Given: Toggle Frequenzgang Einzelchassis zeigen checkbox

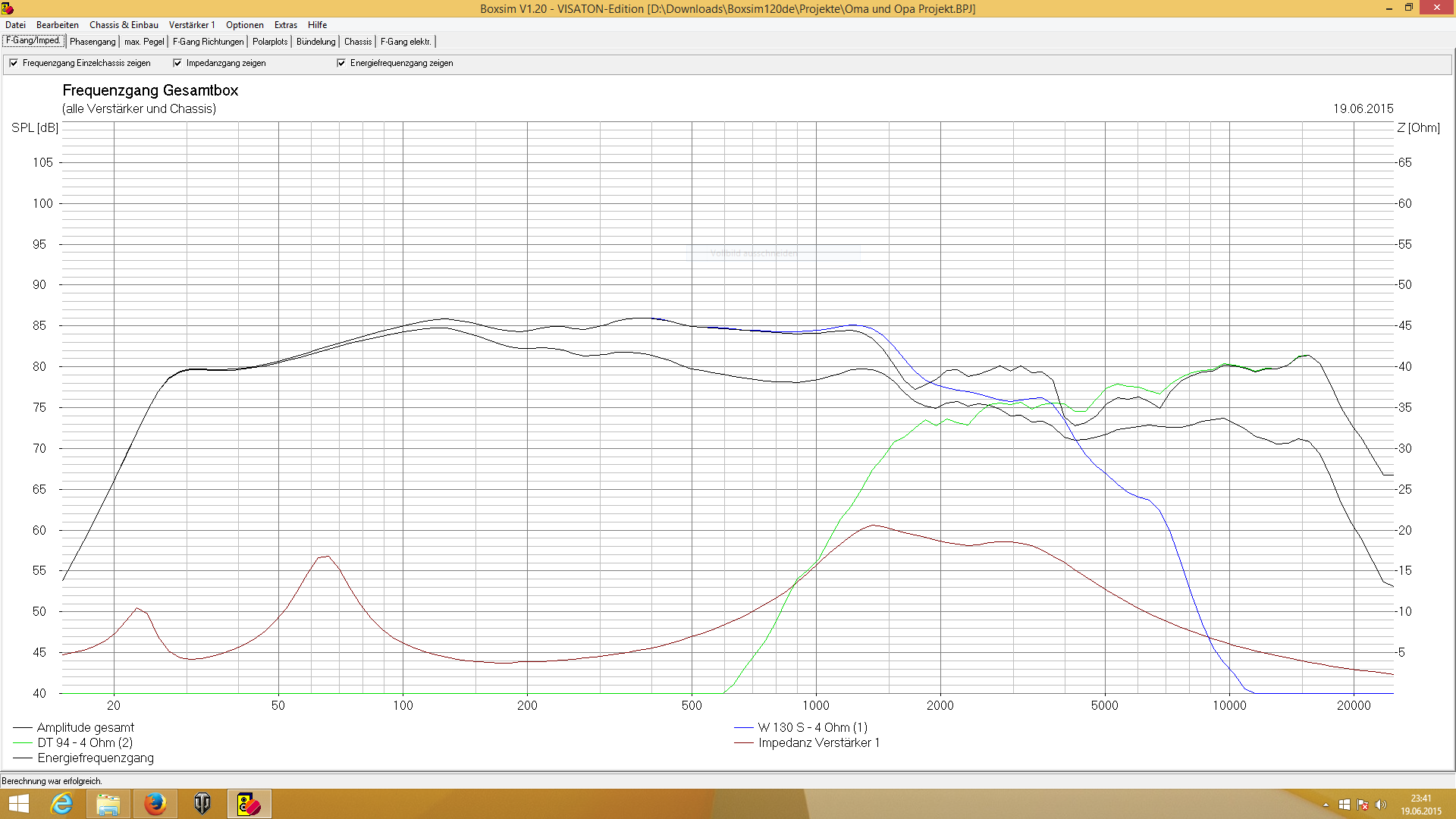Looking at the screenshot, I should point(14,63).
